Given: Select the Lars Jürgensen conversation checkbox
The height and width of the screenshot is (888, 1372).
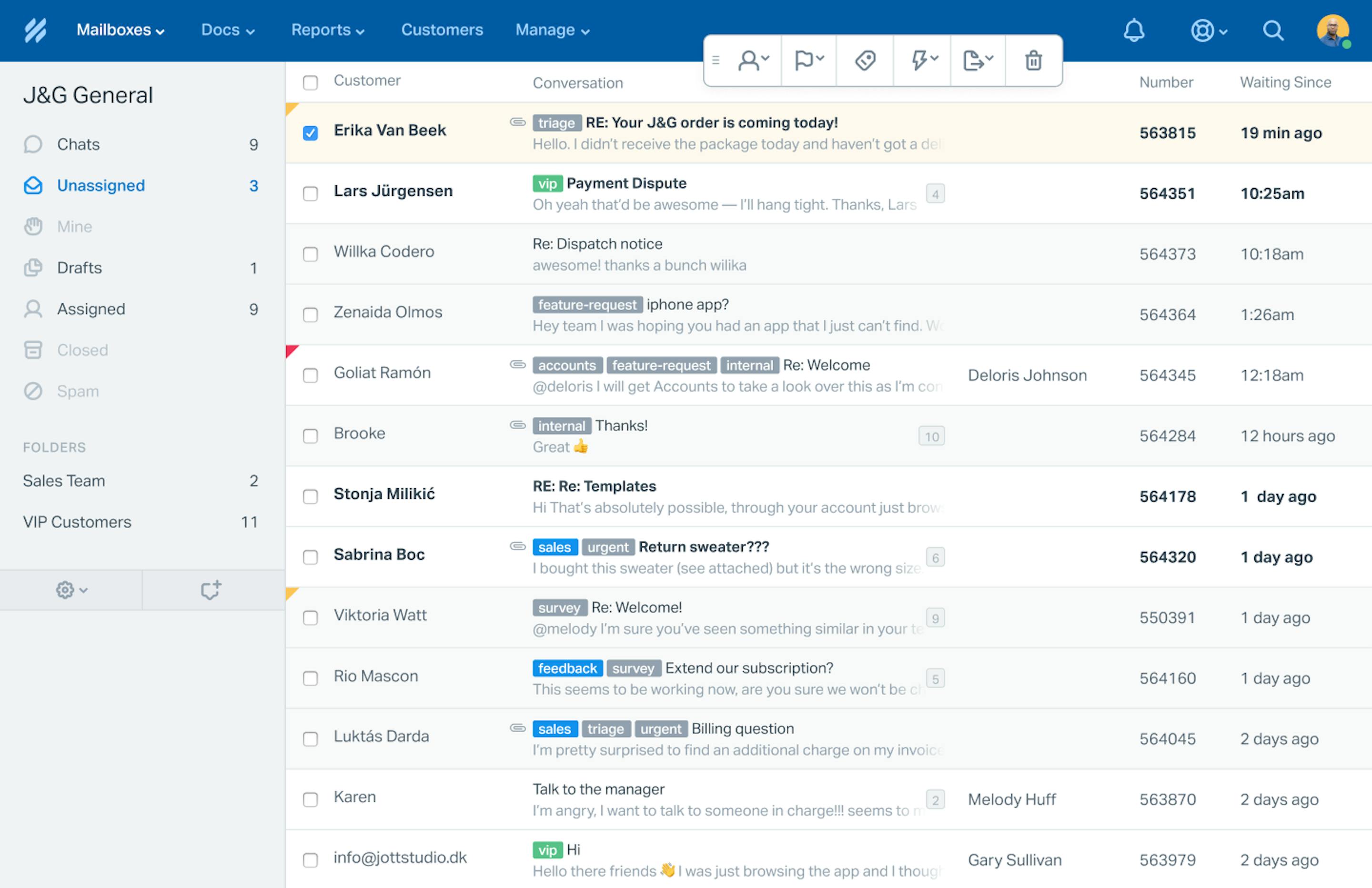Looking at the screenshot, I should pyautogui.click(x=310, y=194).
